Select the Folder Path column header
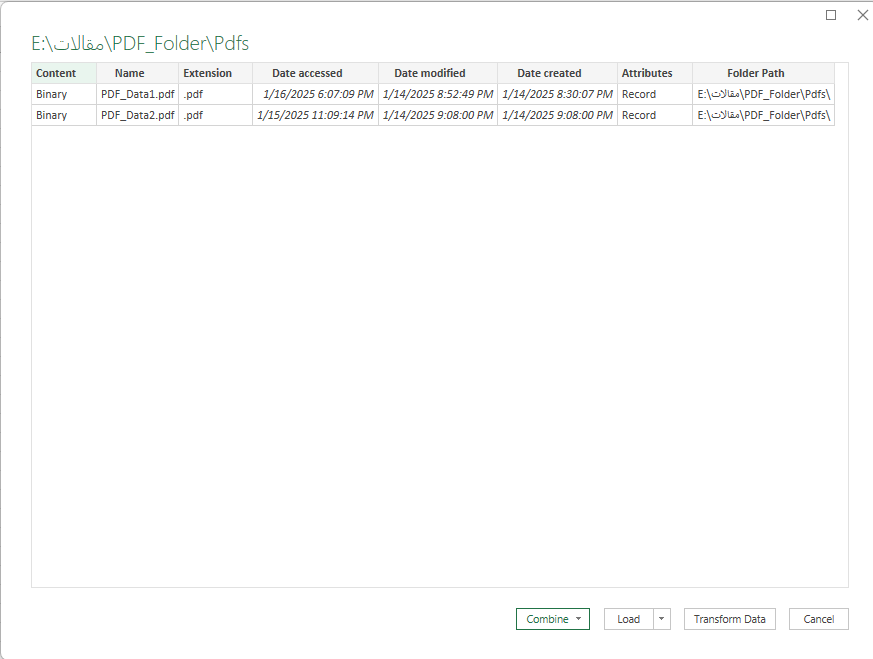The image size is (873, 659). pyautogui.click(x=763, y=73)
